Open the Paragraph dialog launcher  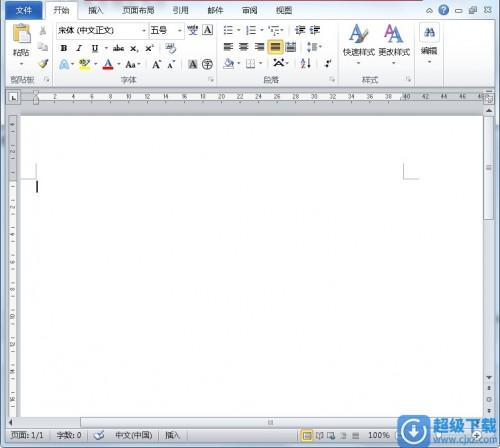(x=332, y=79)
